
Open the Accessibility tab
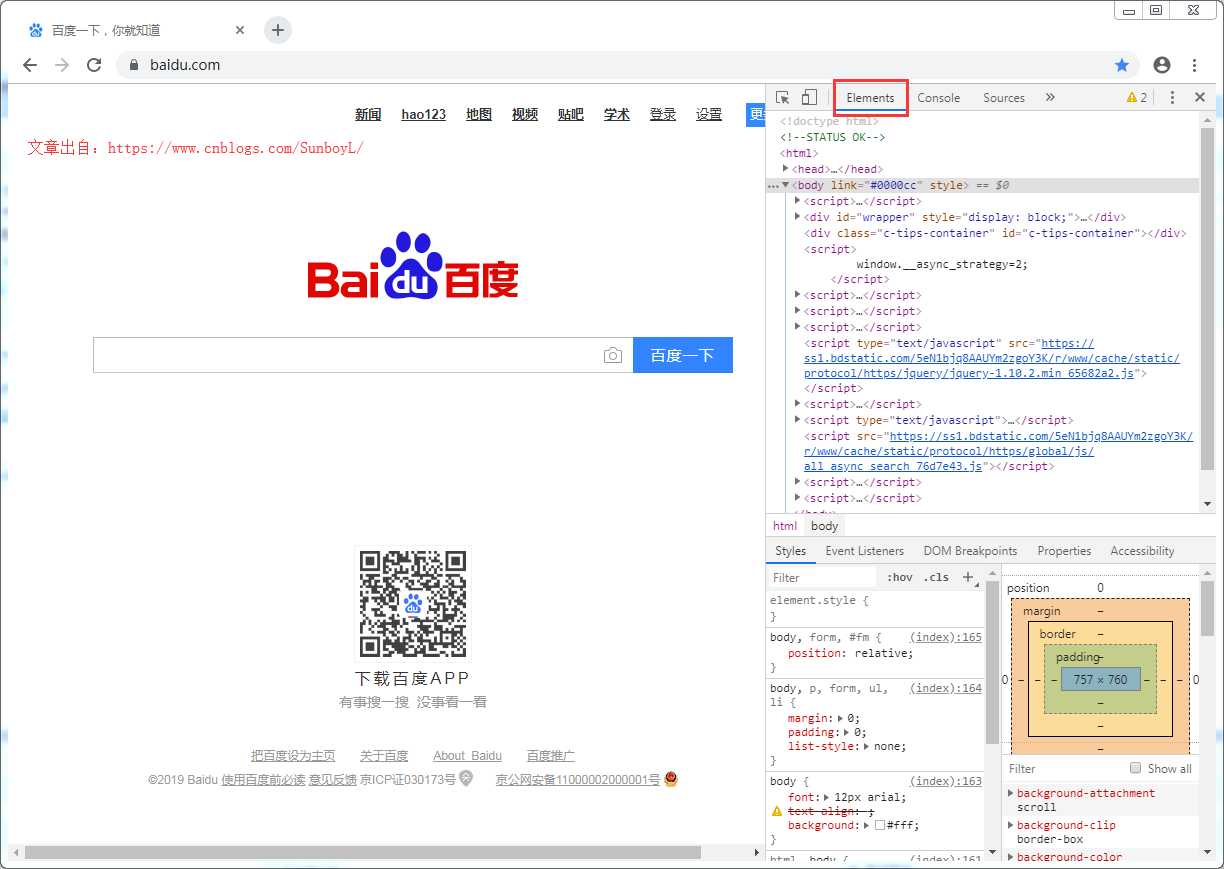1142,551
